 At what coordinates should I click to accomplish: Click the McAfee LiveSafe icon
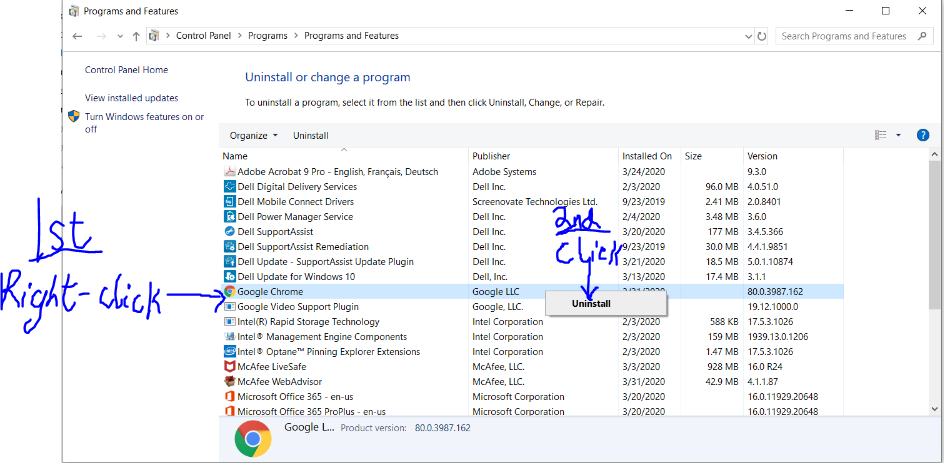[x=229, y=367]
